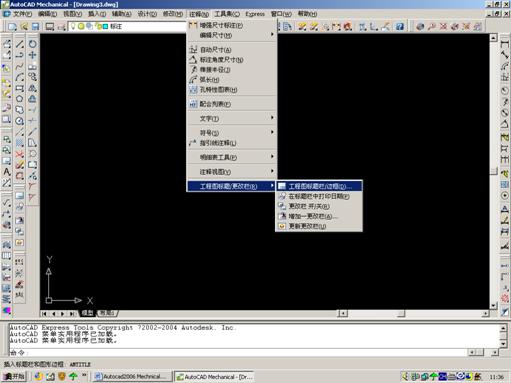
Task: Select the Linear dimension tool on right toolbar
Action: coord(505,44)
